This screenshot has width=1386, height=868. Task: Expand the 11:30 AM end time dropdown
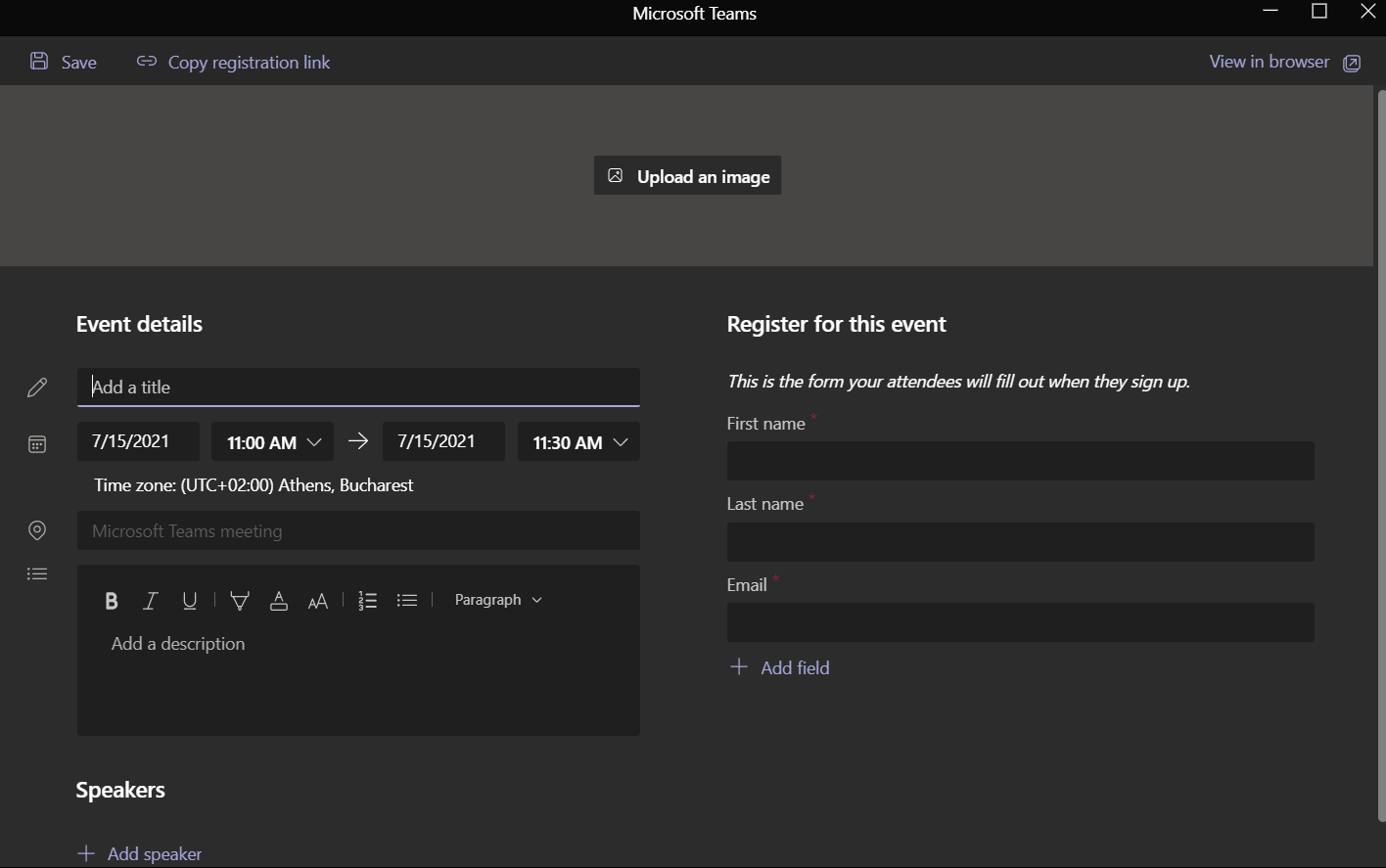click(x=578, y=441)
